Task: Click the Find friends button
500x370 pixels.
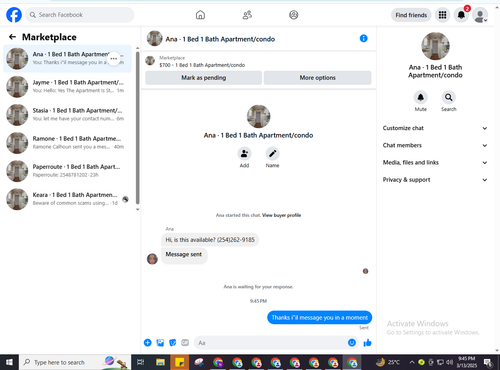Action: coord(411,15)
